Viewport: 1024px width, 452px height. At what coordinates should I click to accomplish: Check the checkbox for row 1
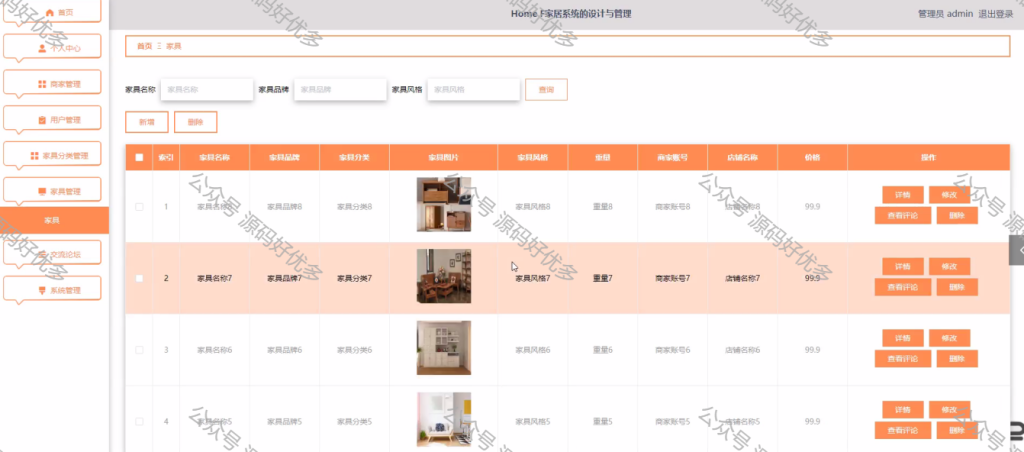139,206
